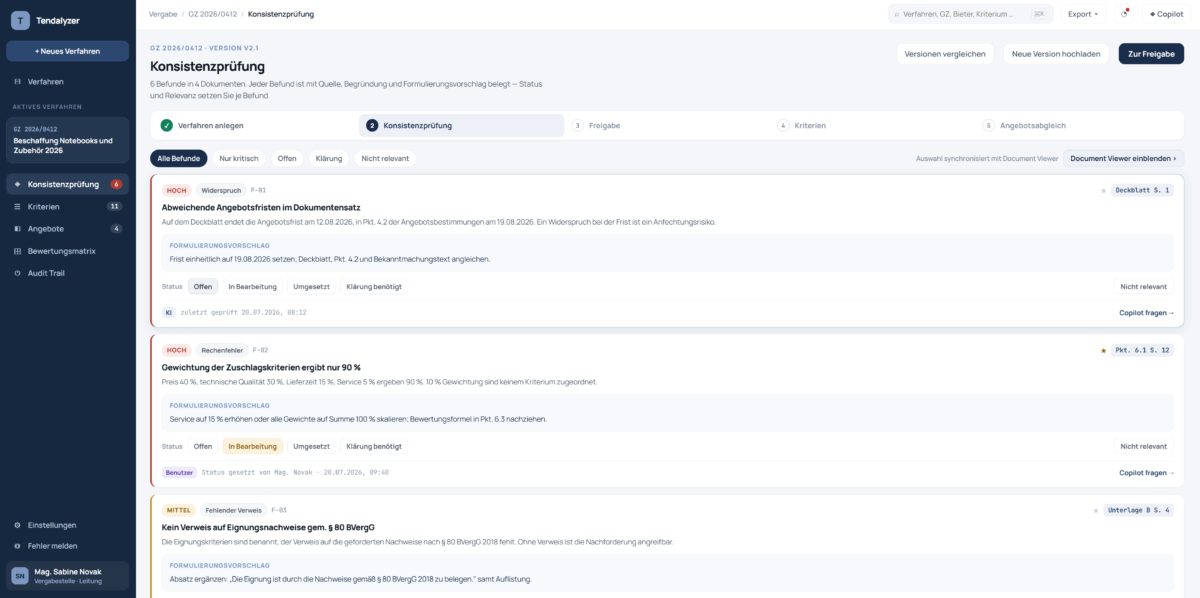This screenshot has height=598, width=1200.
Task: Click the Konsistenzprüfung diamond sidebar icon
Action: [x=18, y=184]
